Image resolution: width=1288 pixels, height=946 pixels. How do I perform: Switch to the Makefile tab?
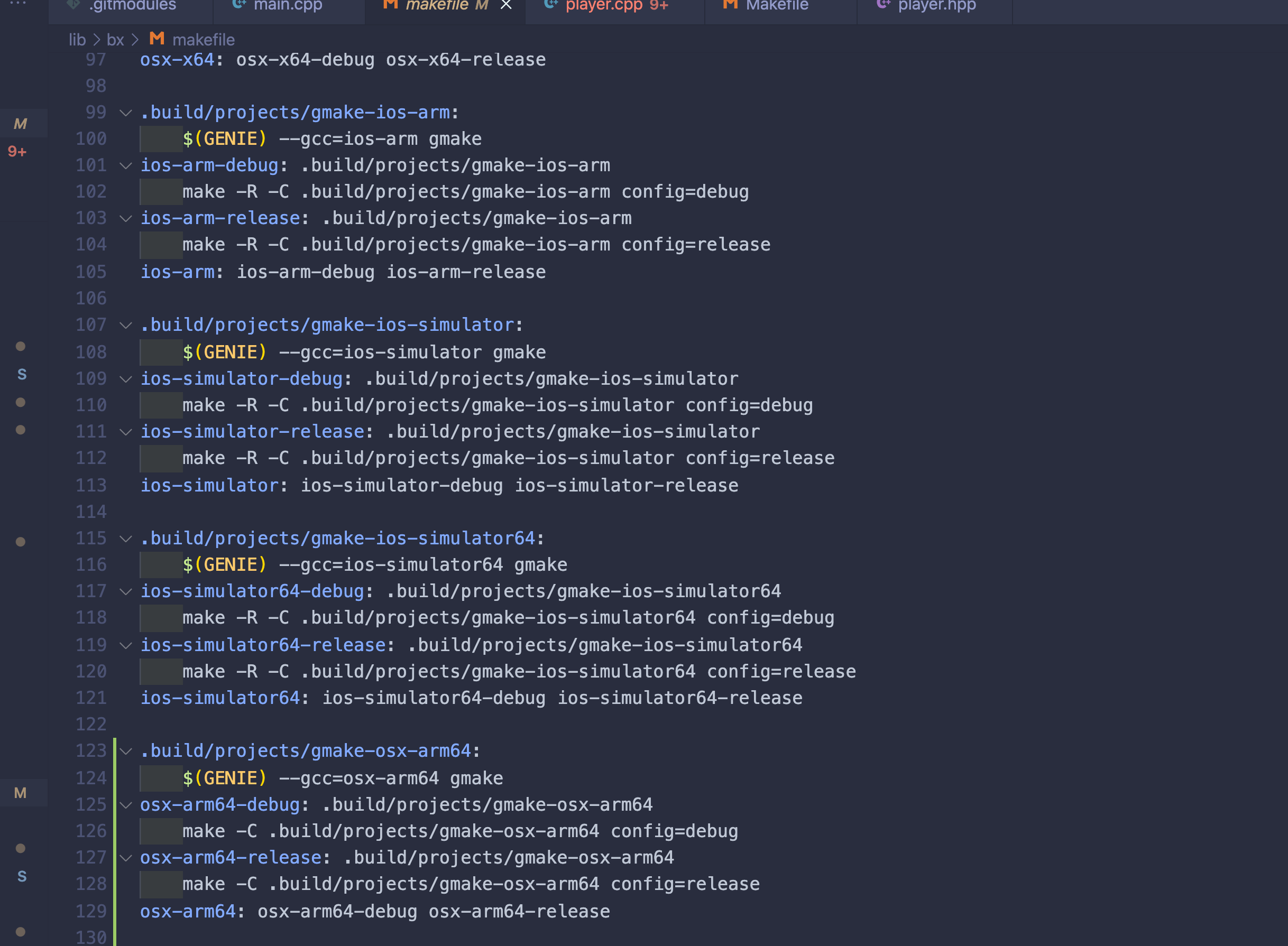coord(779,6)
